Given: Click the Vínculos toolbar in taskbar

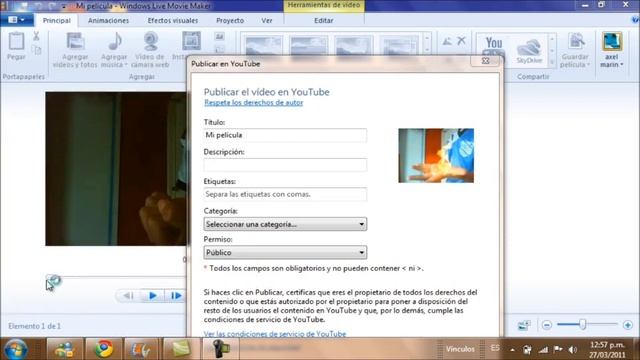Looking at the screenshot, I should [x=460, y=349].
